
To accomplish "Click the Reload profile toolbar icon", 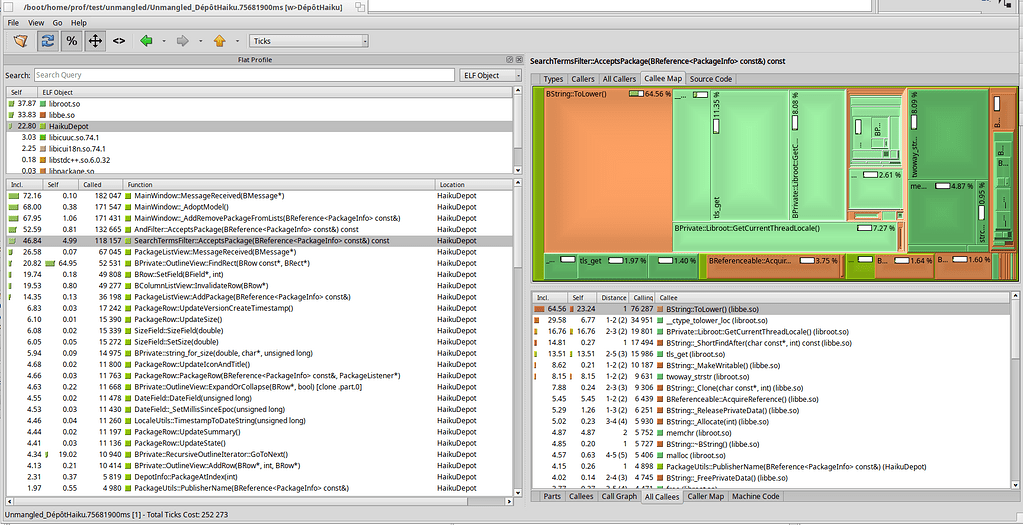I will [47, 40].
